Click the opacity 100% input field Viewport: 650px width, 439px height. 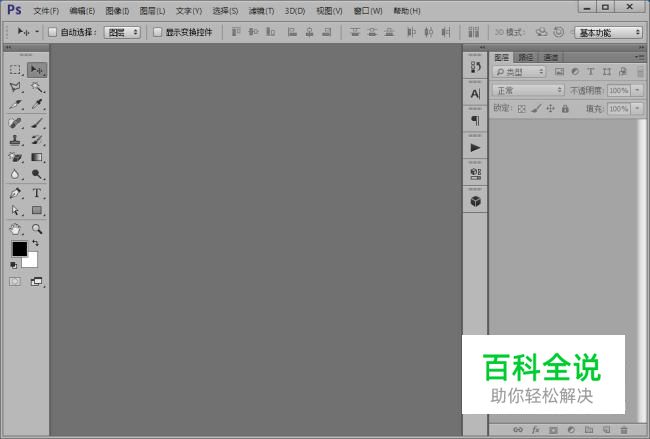618,90
